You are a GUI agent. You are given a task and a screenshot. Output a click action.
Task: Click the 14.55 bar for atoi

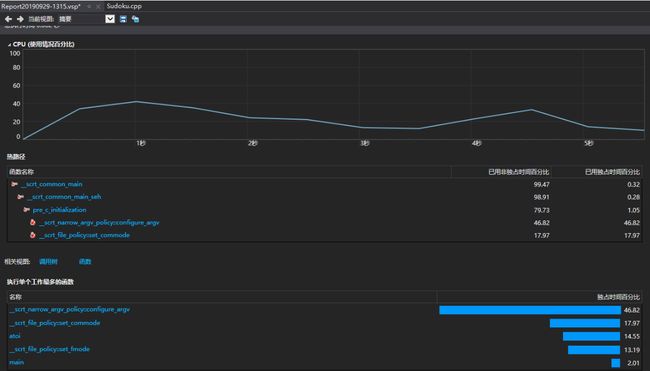point(592,337)
